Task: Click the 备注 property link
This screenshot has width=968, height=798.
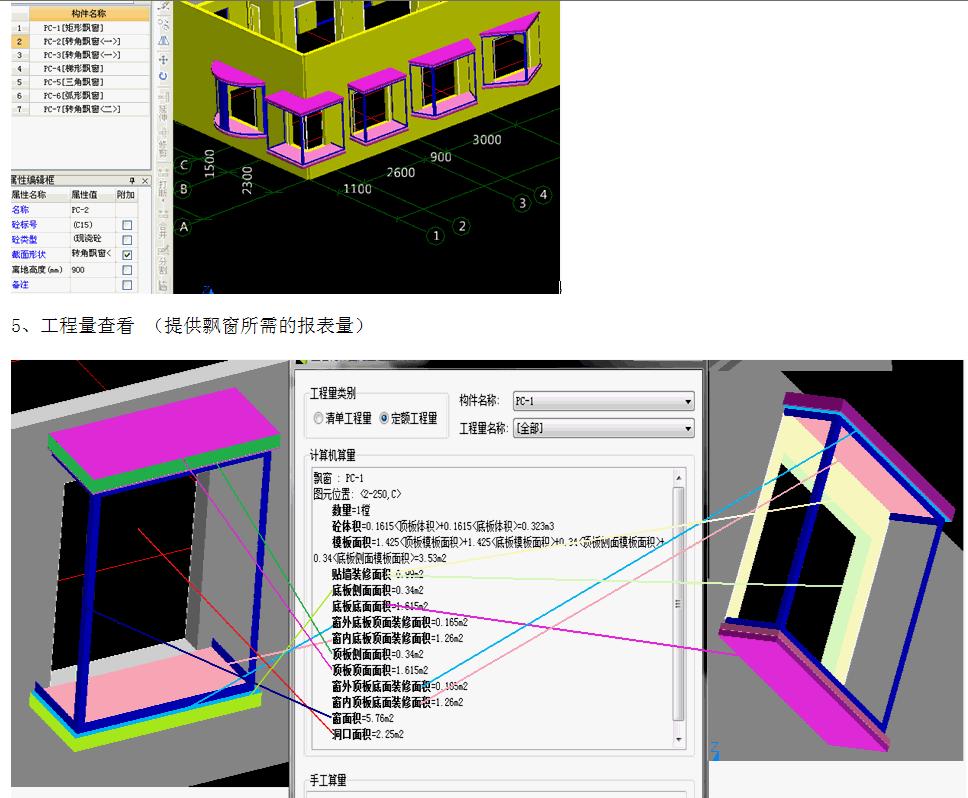Action: click(x=20, y=285)
